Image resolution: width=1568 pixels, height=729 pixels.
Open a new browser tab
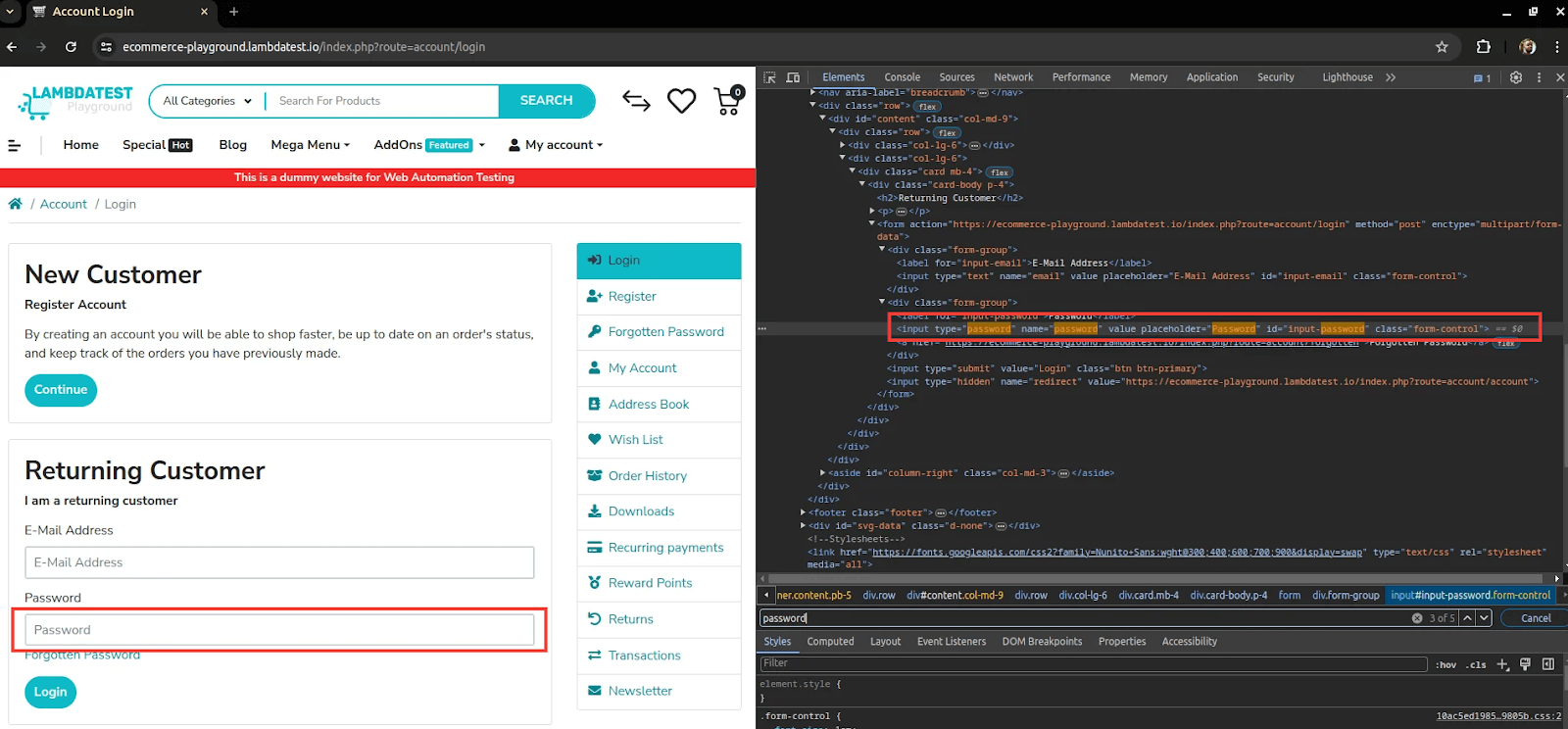pyautogui.click(x=233, y=12)
